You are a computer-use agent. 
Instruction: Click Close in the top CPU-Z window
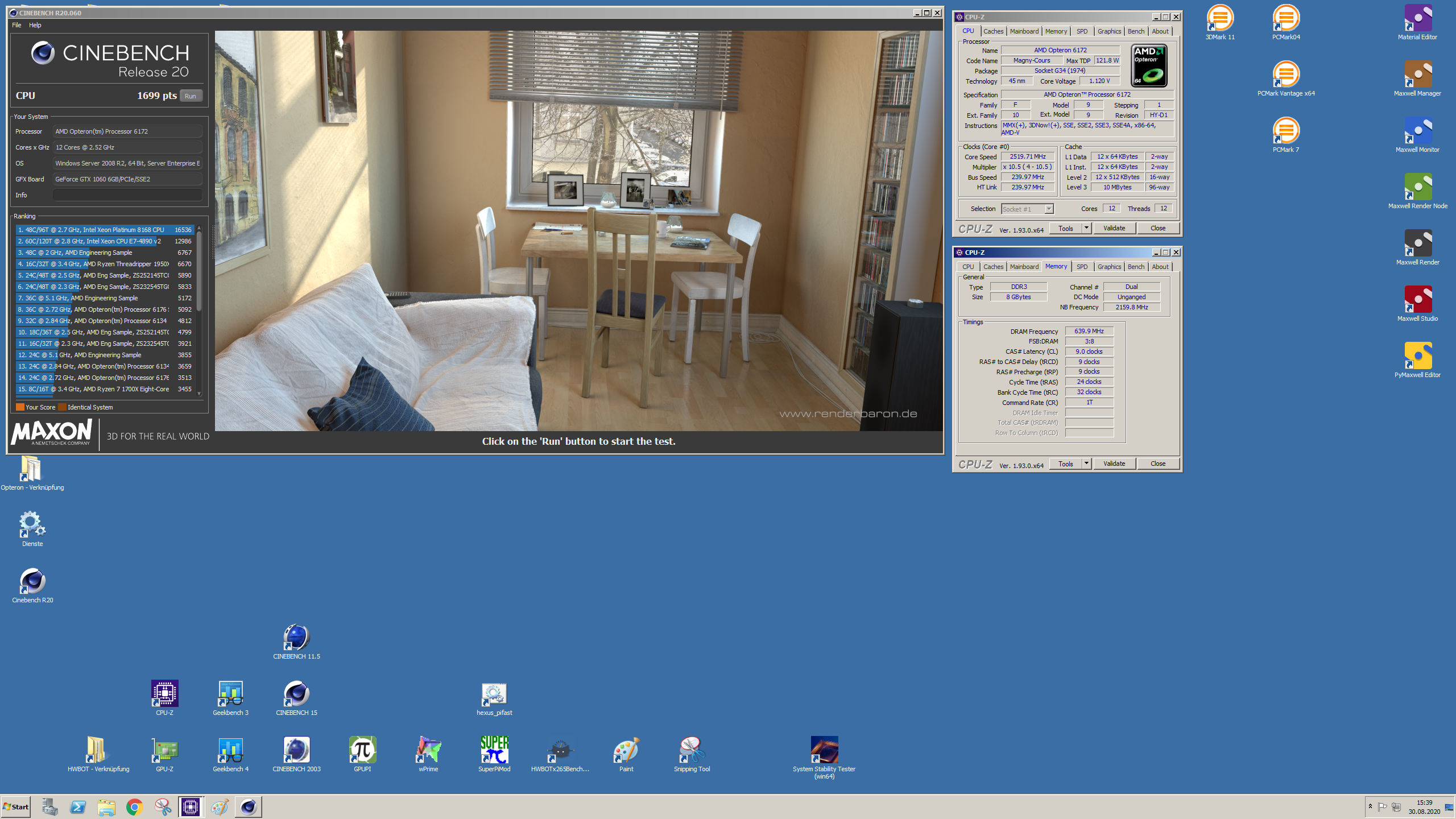pyautogui.click(x=1158, y=228)
